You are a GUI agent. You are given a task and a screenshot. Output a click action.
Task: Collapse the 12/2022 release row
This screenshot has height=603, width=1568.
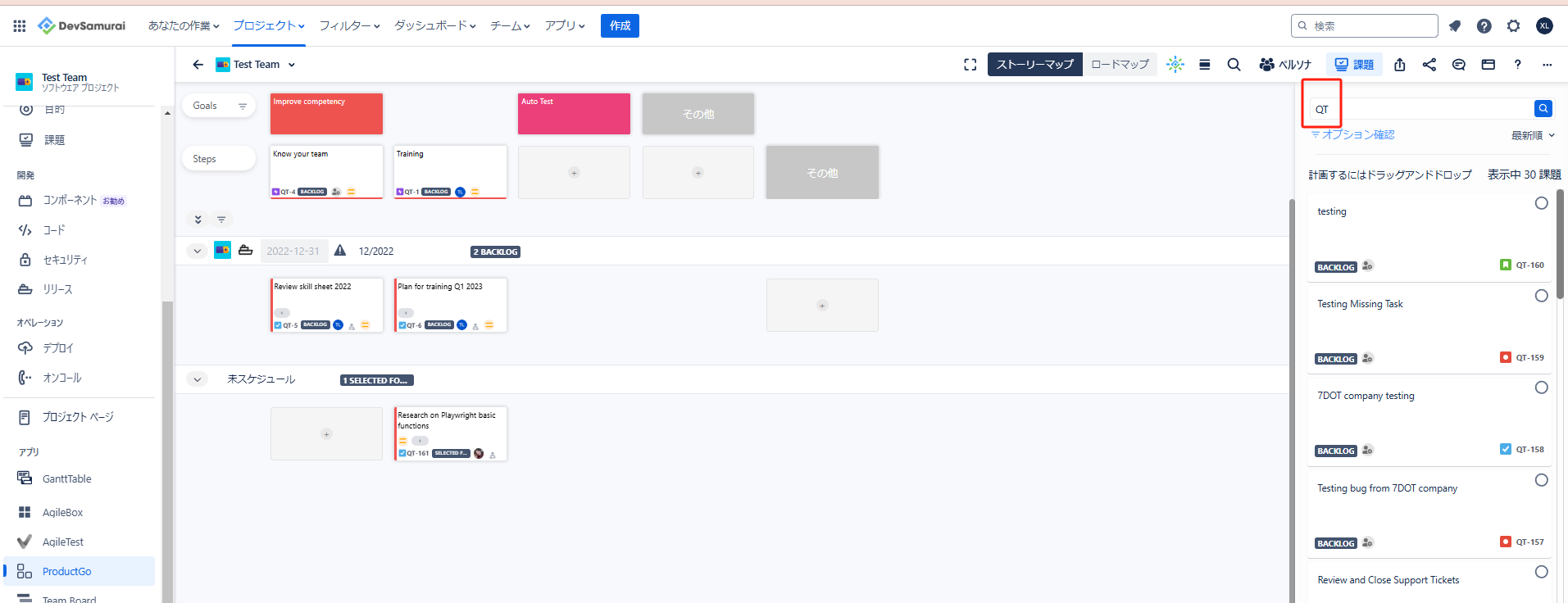197,252
